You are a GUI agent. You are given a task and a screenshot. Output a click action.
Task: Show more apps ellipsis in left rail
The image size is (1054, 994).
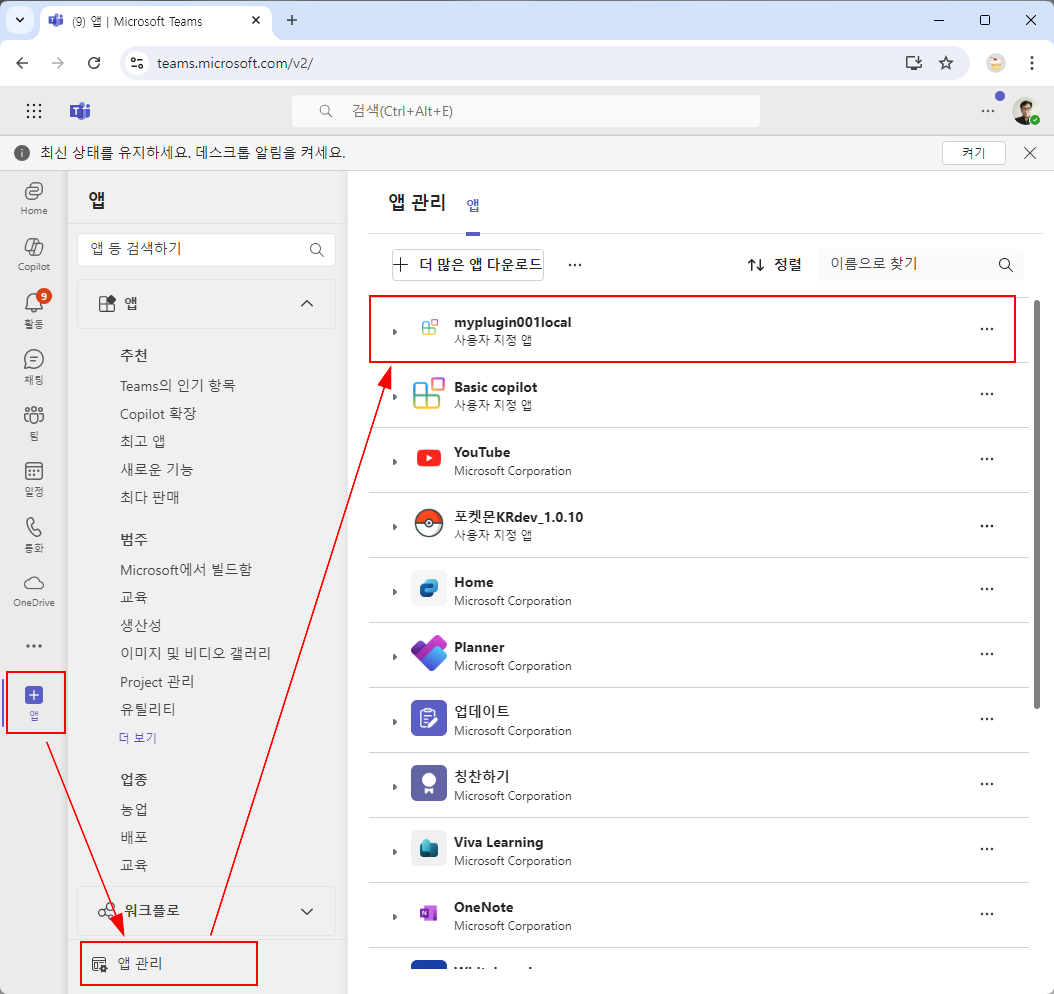point(34,646)
